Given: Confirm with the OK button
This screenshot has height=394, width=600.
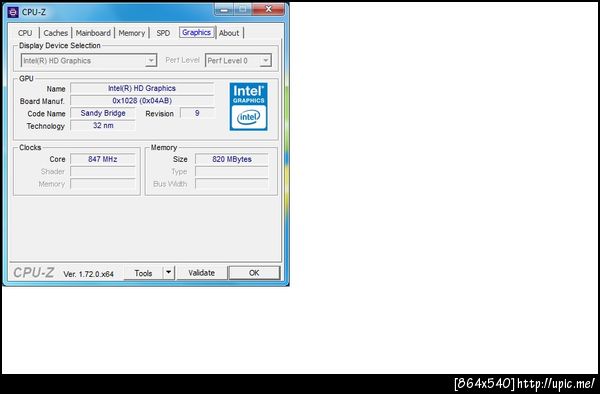Looking at the screenshot, I should pyautogui.click(x=254, y=273).
